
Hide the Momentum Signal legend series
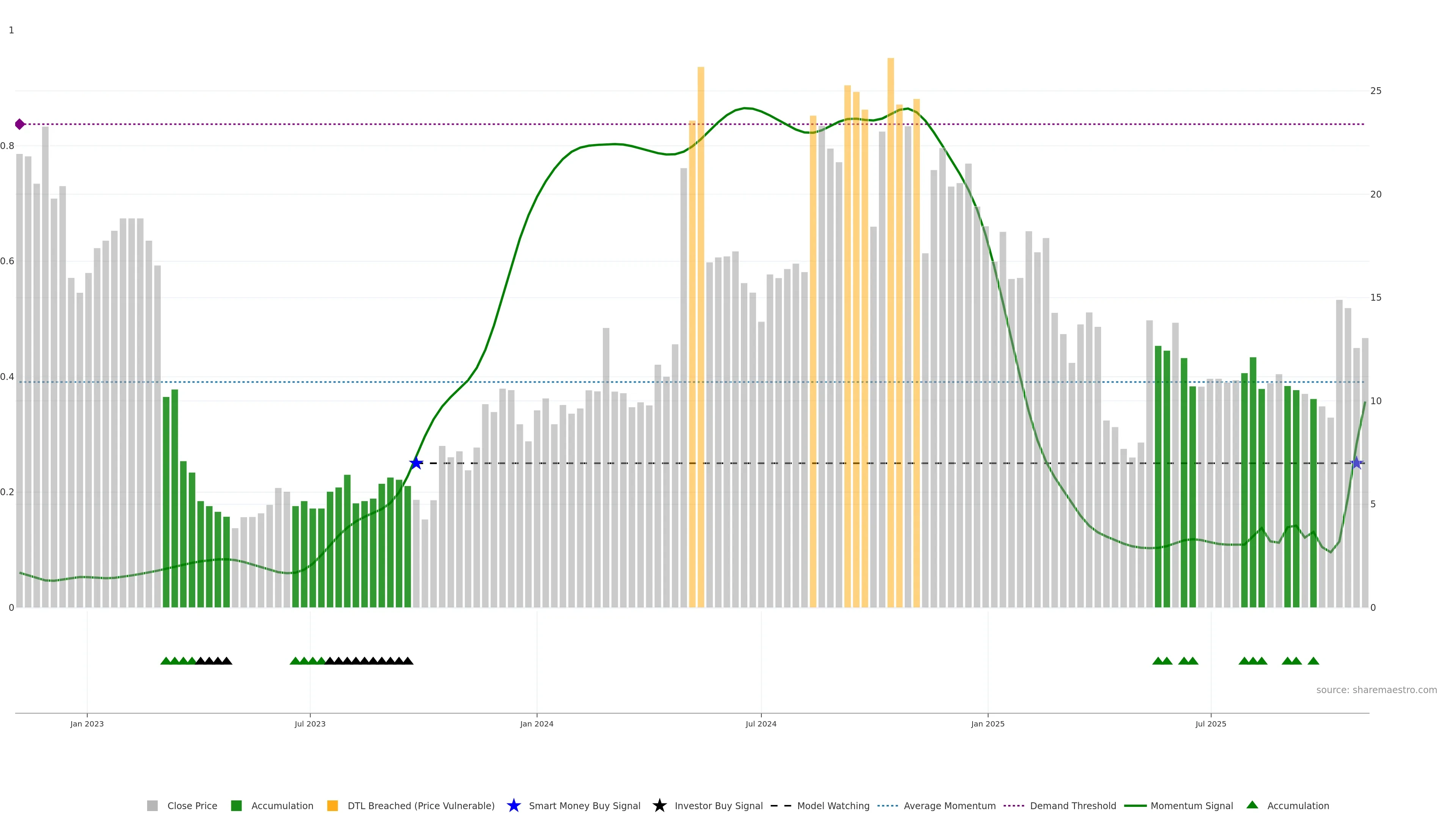(x=1191, y=805)
